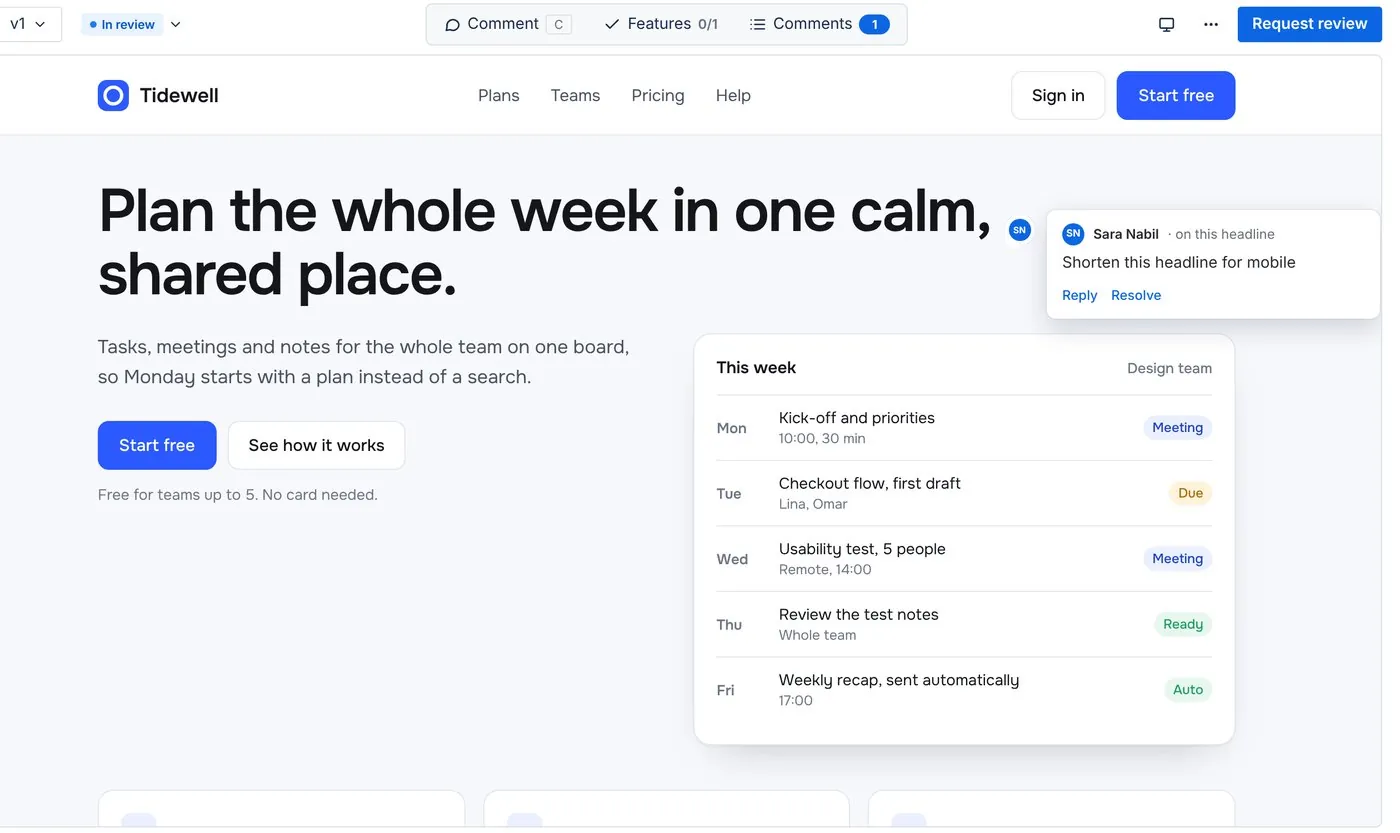Screen dimensions: 1400x833
Task: Resolve the headline comment
Action: (1136, 295)
